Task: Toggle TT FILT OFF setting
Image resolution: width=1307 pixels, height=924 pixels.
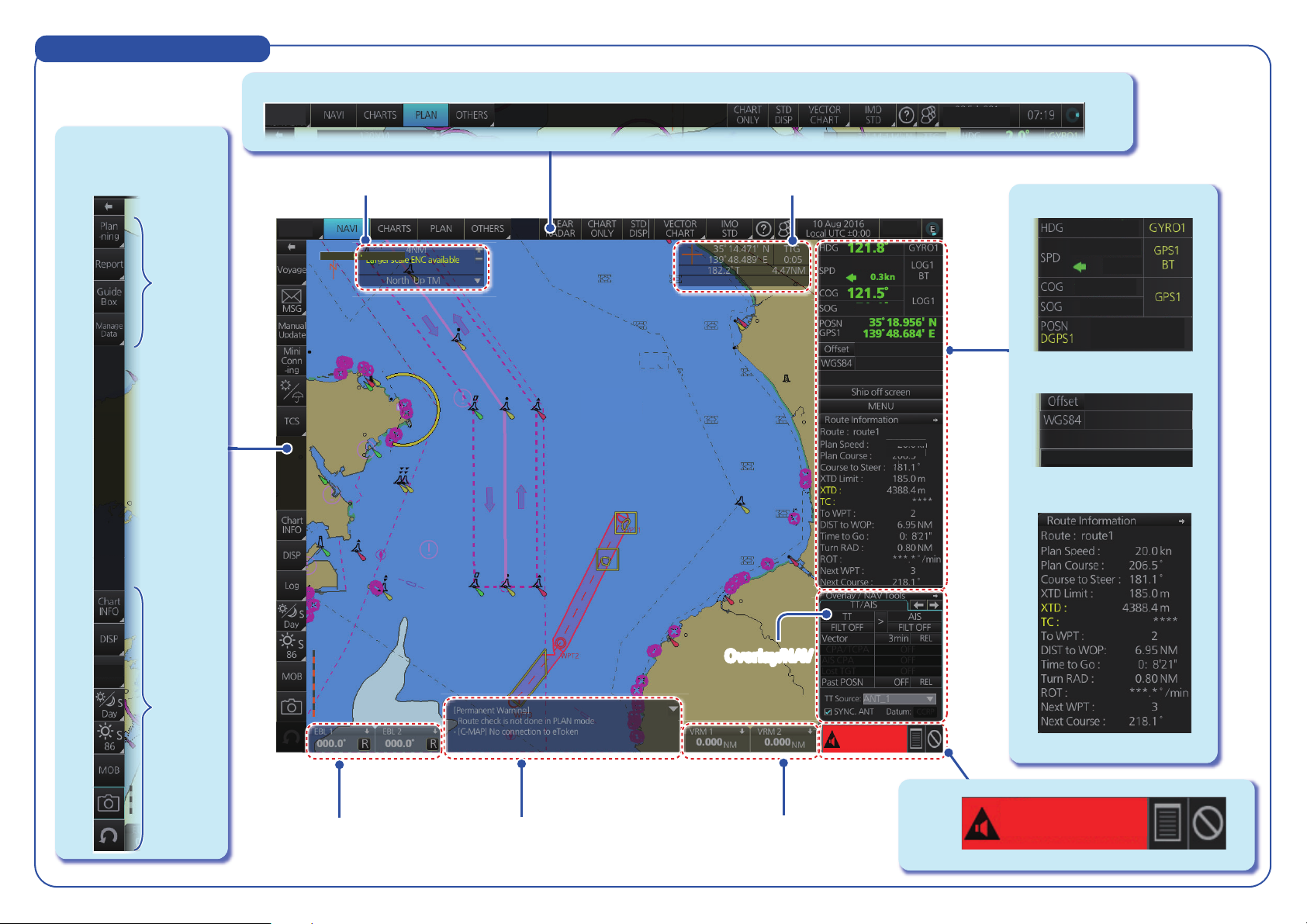Action: pos(847,627)
